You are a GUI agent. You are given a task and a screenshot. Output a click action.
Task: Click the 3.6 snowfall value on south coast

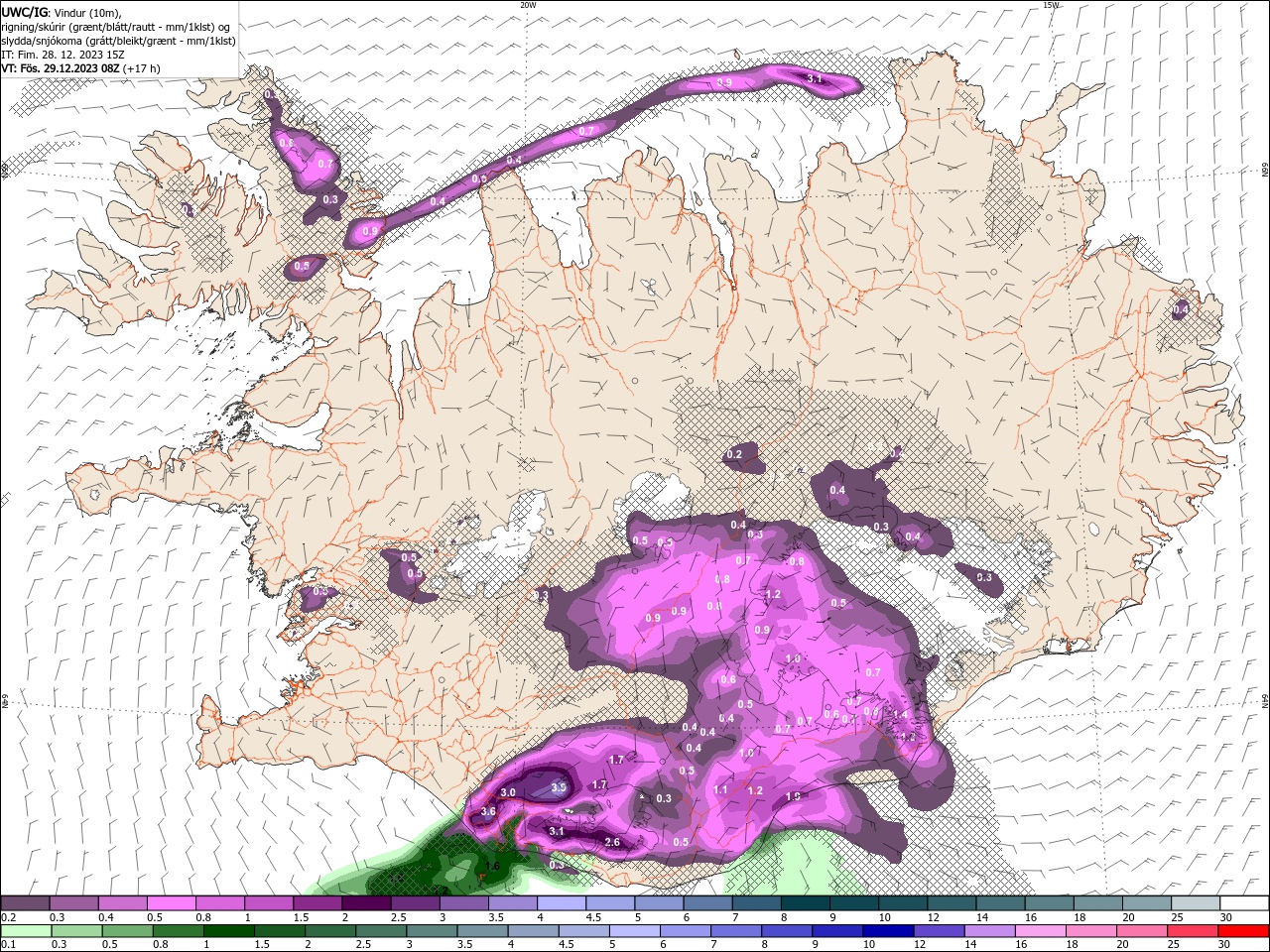pyautogui.click(x=488, y=811)
